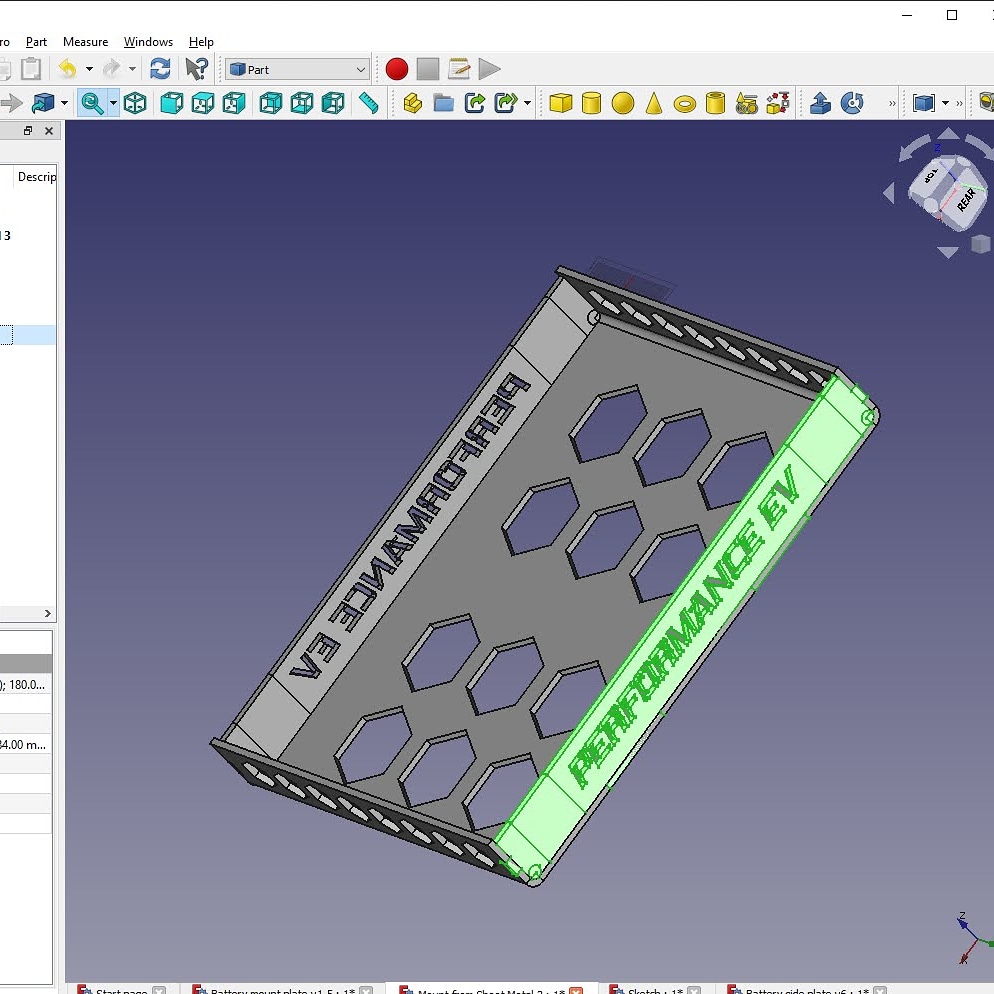Set the Isometric view cube icon

(135, 103)
